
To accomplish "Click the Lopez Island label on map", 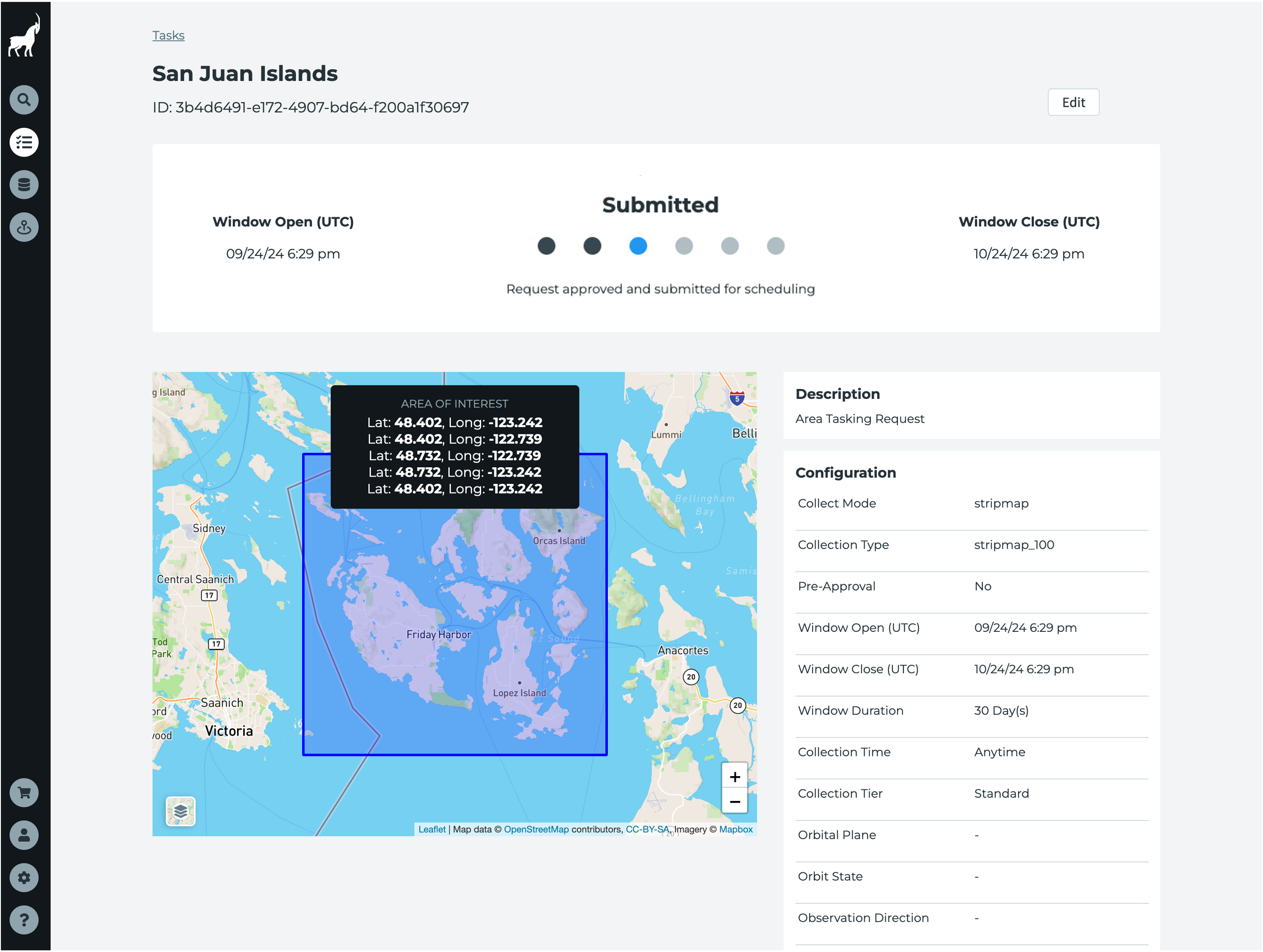I will 520,693.
